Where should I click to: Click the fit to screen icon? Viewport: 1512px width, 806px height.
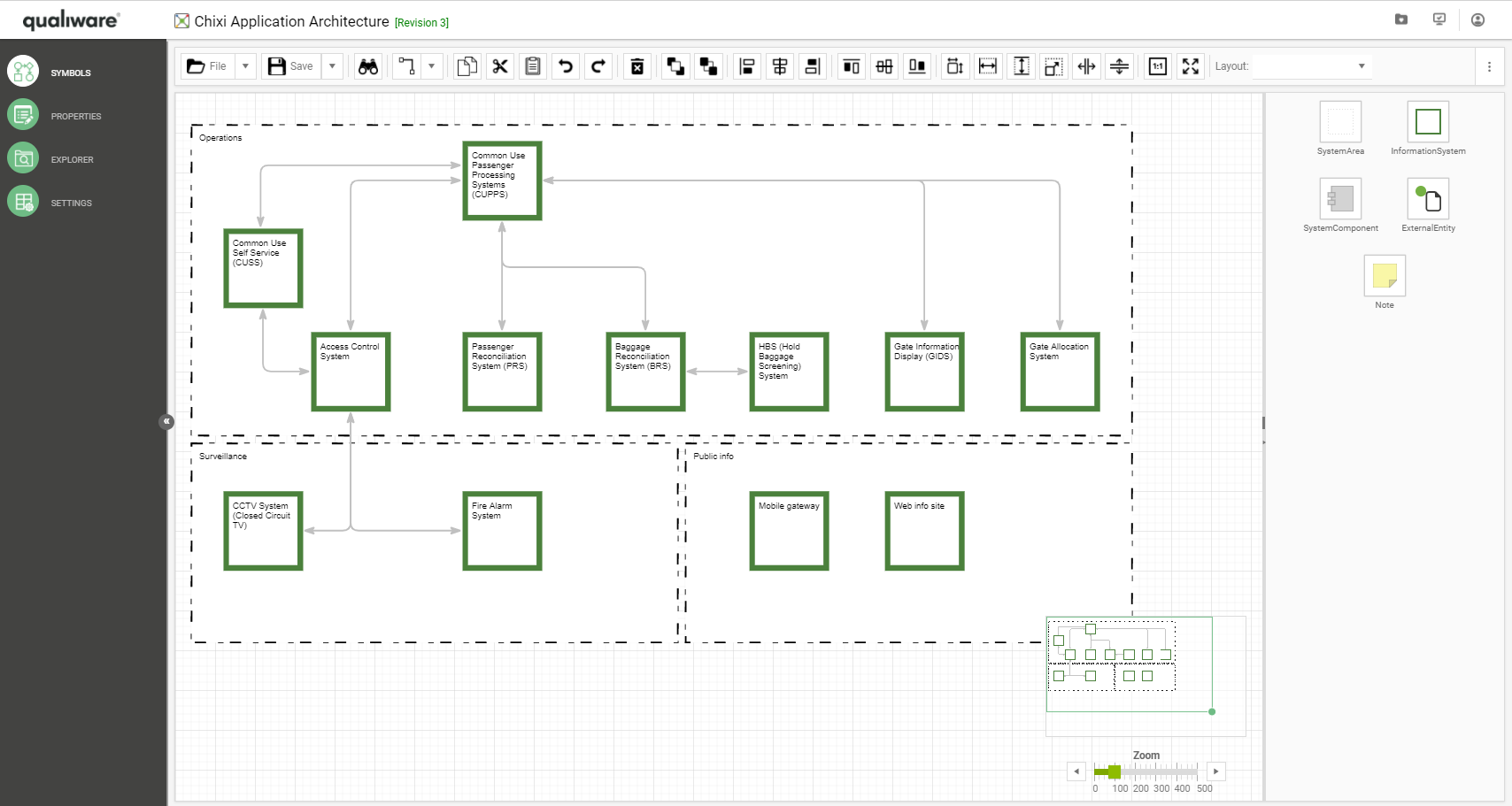click(x=1191, y=66)
